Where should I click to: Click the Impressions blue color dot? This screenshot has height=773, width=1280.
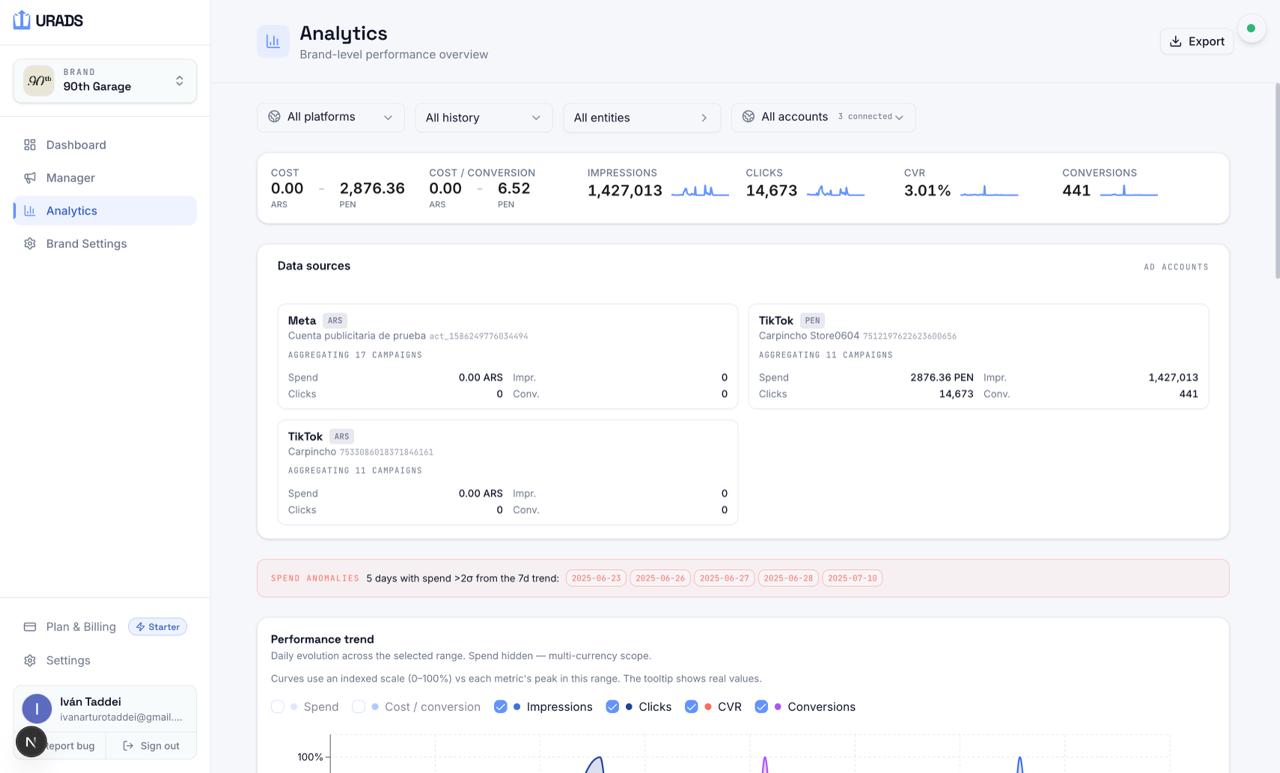pyautogui.click(x=517, y=707)
